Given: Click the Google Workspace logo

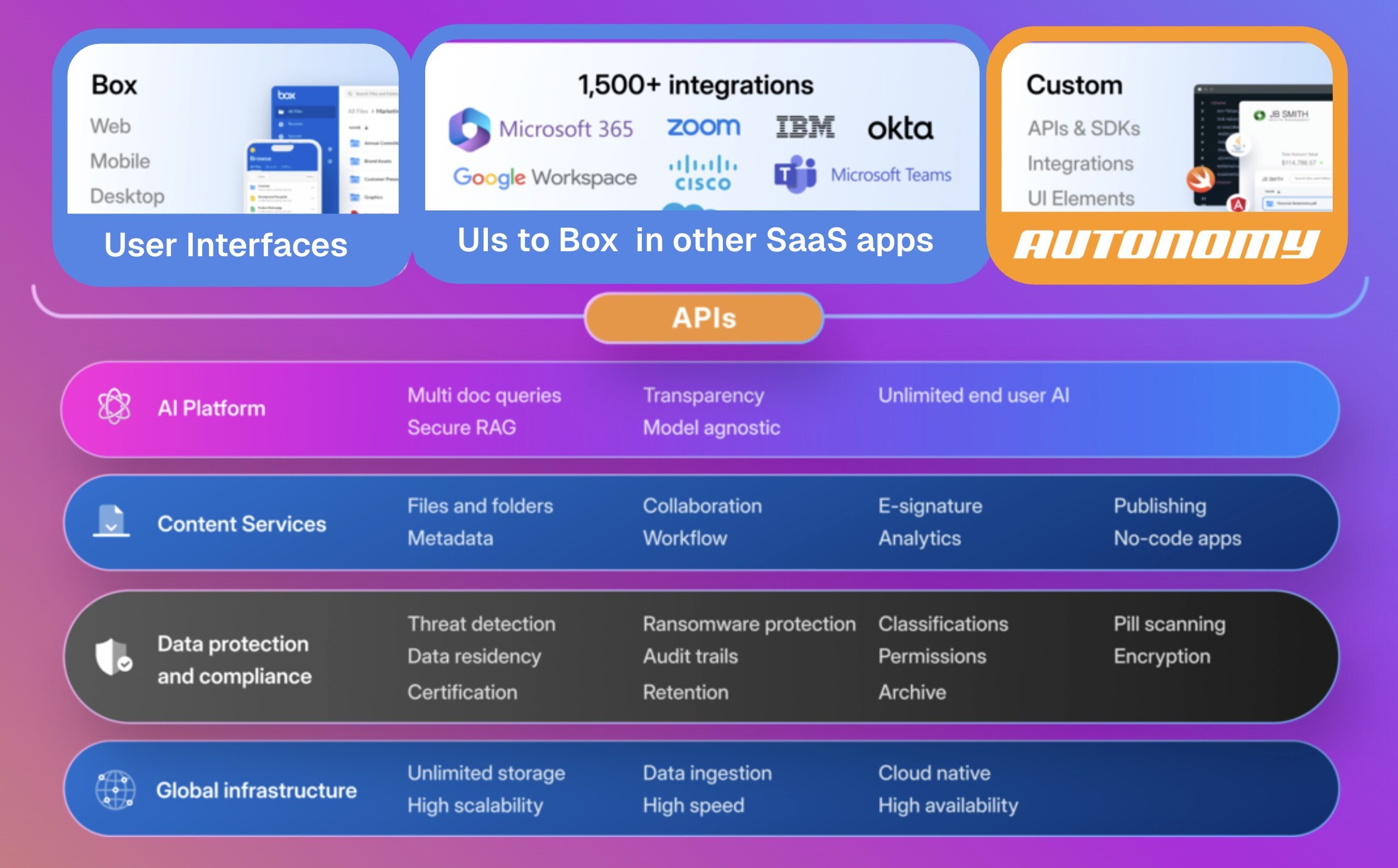Looking at the screenshot, I should tap(545, 177).
